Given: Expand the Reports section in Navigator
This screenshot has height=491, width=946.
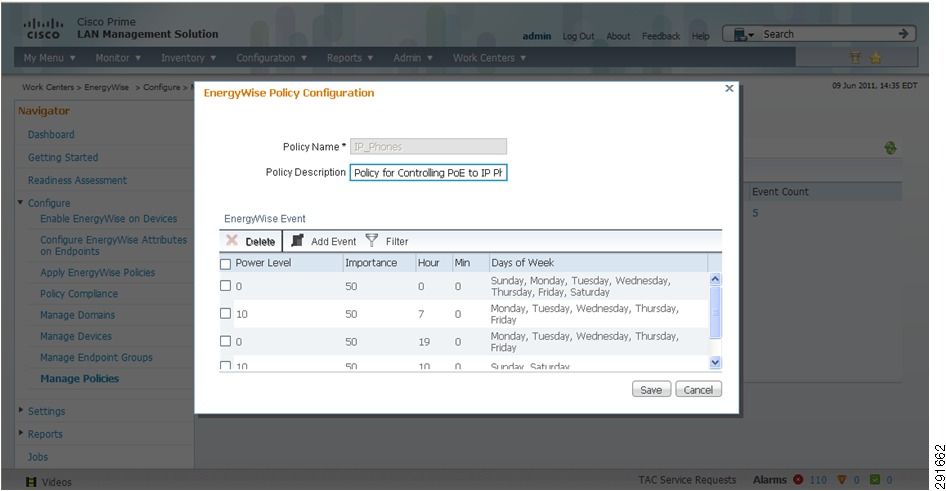Looking at the screenshot, I should (x=21, y=432).
